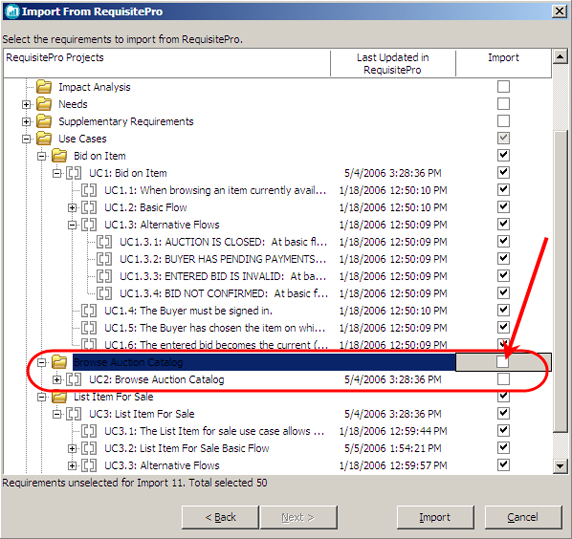Click the Supplementary Requirements folder icon
Screen dimensions: 572x539
tap(44, 121)
